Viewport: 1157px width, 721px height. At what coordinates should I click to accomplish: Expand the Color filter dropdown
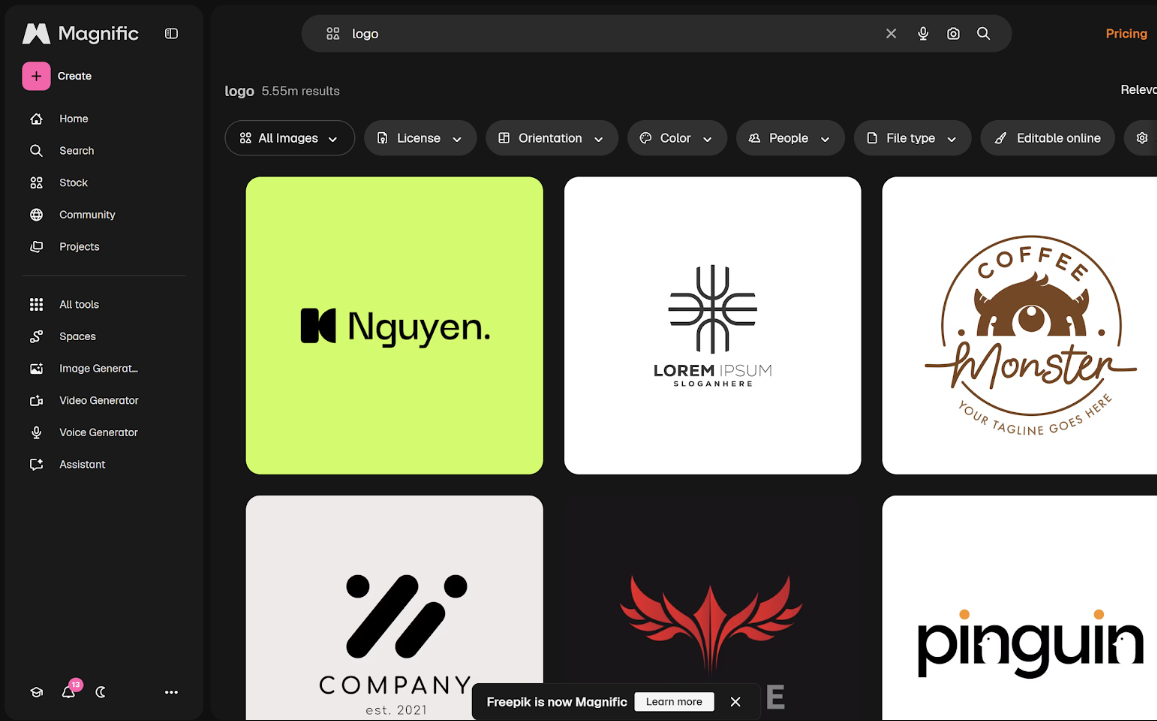tap(677, 138)
